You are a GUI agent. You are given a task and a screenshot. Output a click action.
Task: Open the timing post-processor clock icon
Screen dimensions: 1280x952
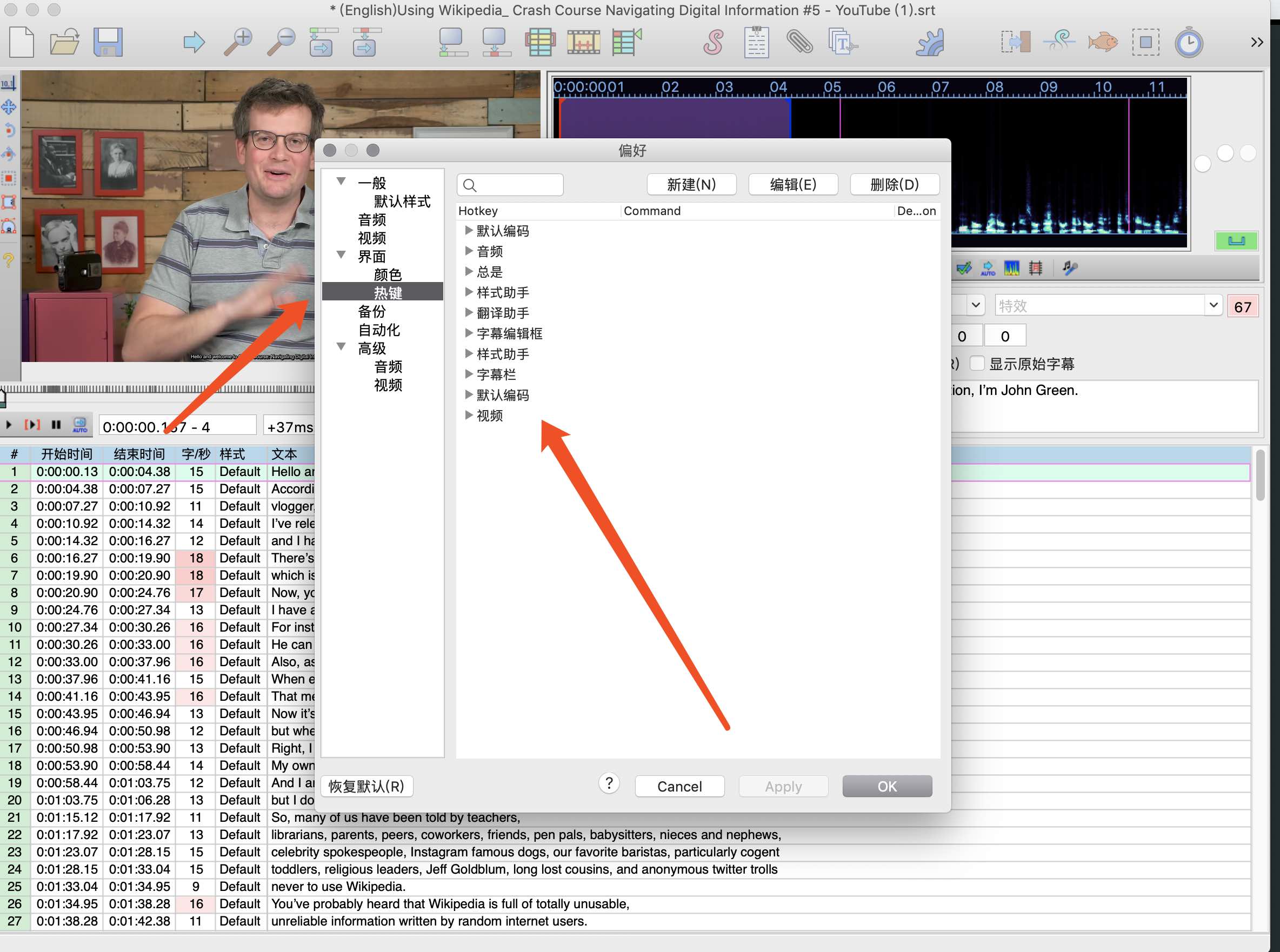point(1189,42)
